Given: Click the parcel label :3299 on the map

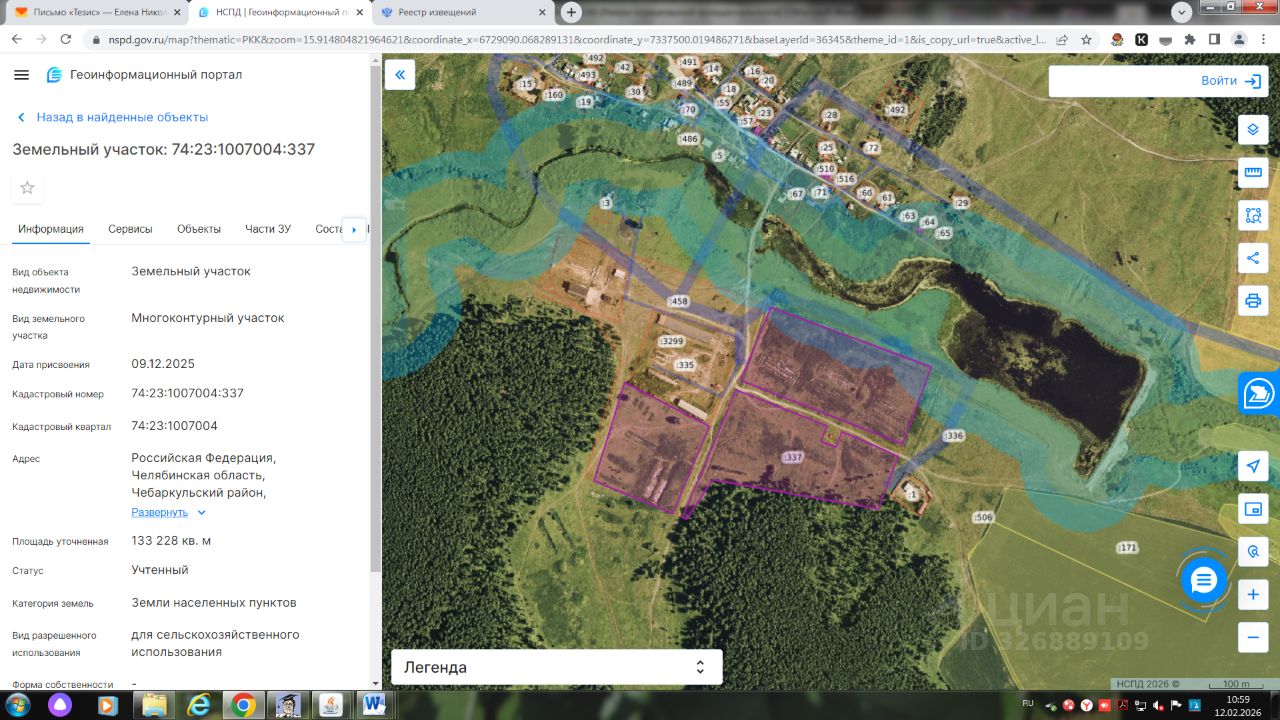Looking at the screenshot, I should point(671,341).
